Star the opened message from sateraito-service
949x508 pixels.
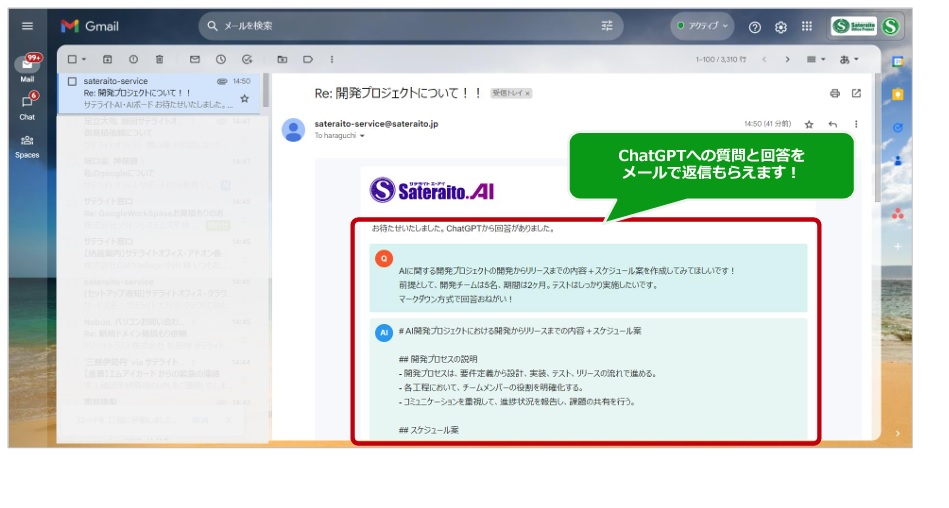tap(809, 124)
